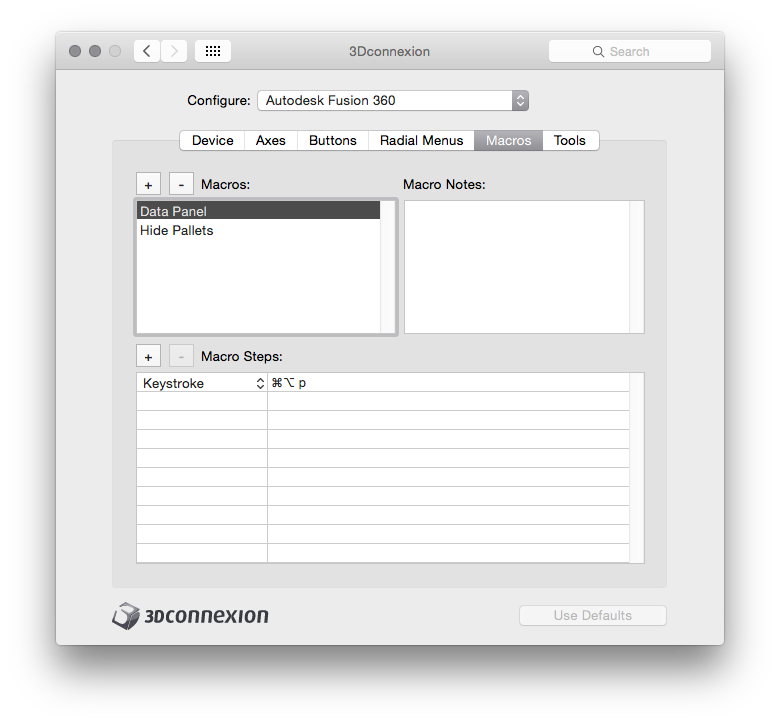780x725 pixels.
Task: Click the Use Defaults button
Action: click(592, 616)
